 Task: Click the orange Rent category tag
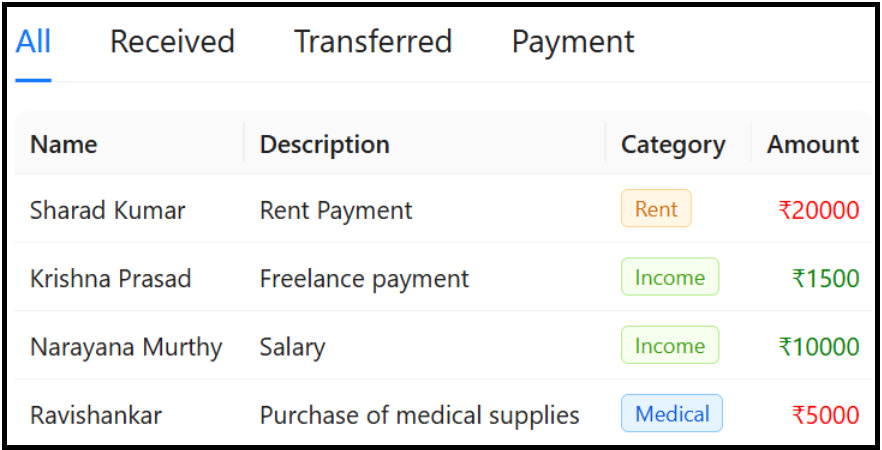656,209
